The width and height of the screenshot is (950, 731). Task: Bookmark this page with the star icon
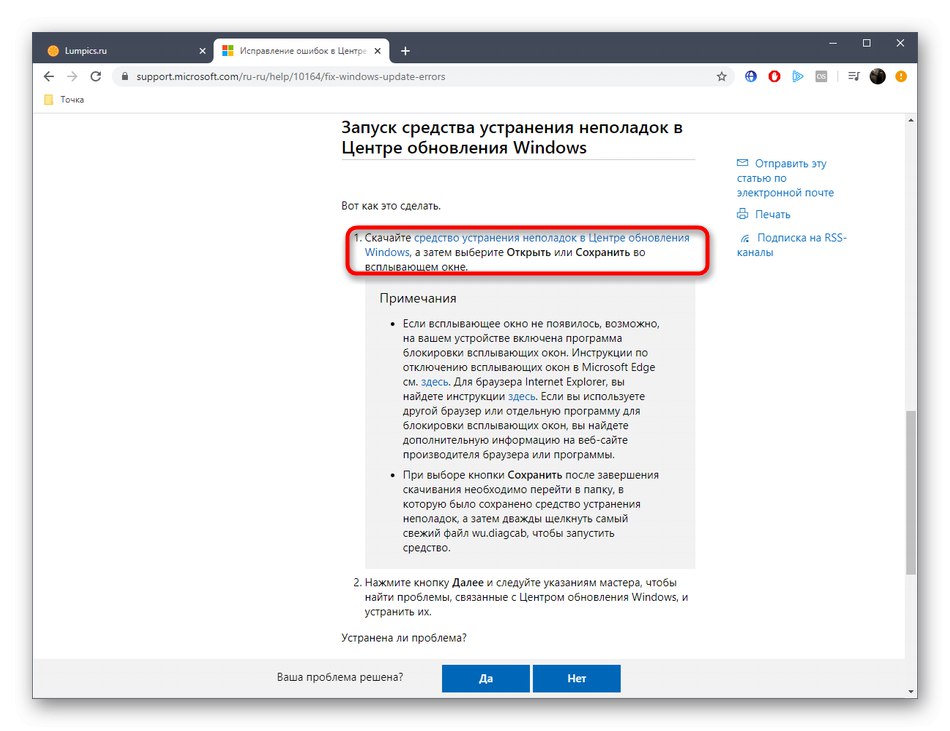(721, 76)
